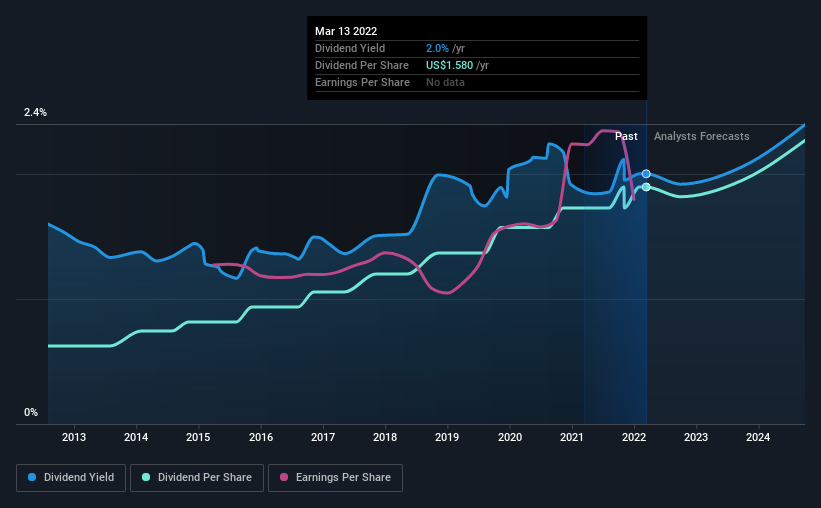The height and width of the screenshot is (508, 821).
Task: Click the US$1.580 dividend per share value
Action: (x=449, y=65)
